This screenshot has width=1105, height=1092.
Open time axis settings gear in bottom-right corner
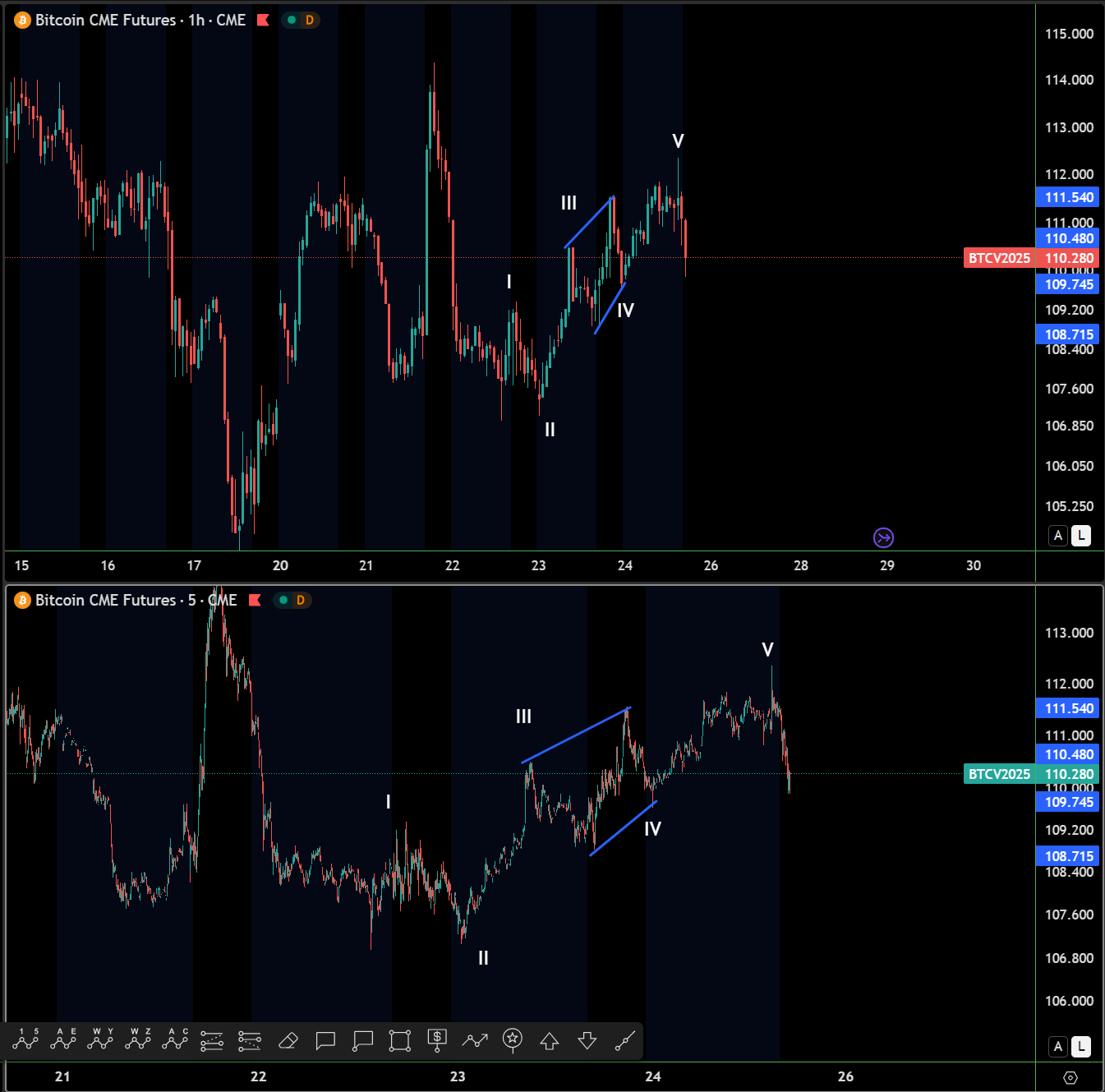pyautogui.click(x=1070, y=1077)
